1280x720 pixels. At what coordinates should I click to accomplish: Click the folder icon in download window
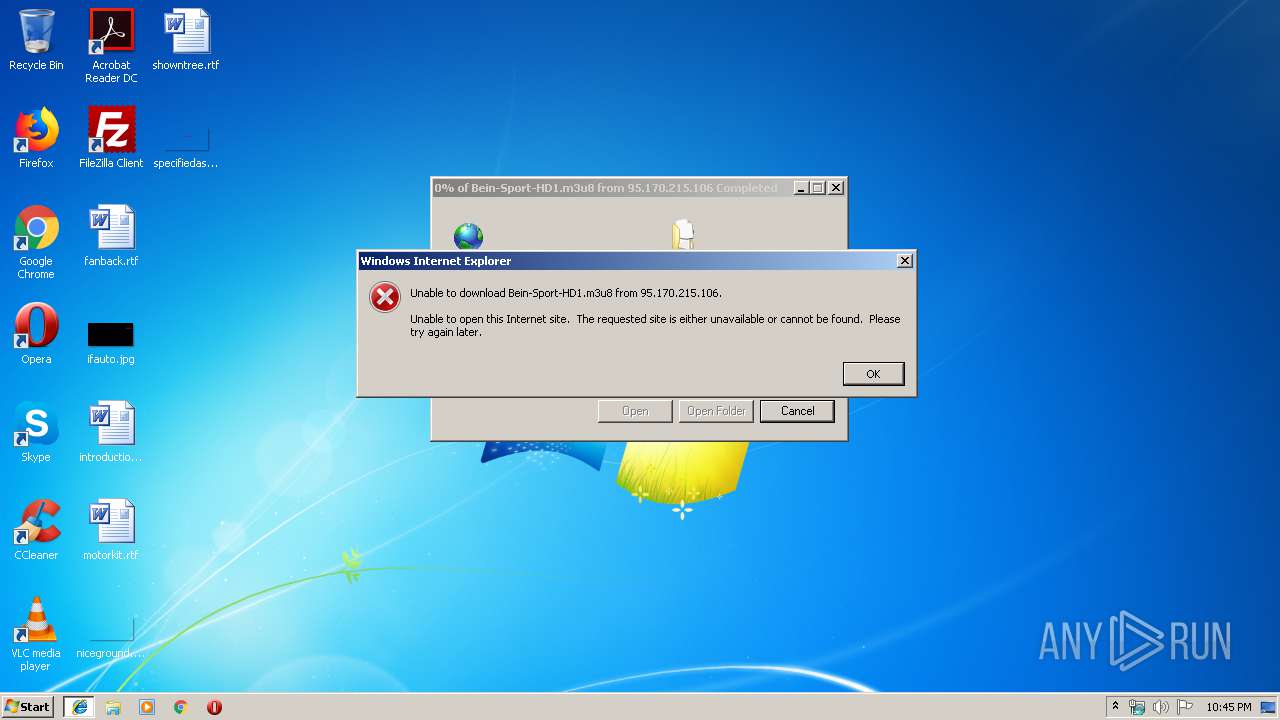pyautogui.click(x=683, y=235)
